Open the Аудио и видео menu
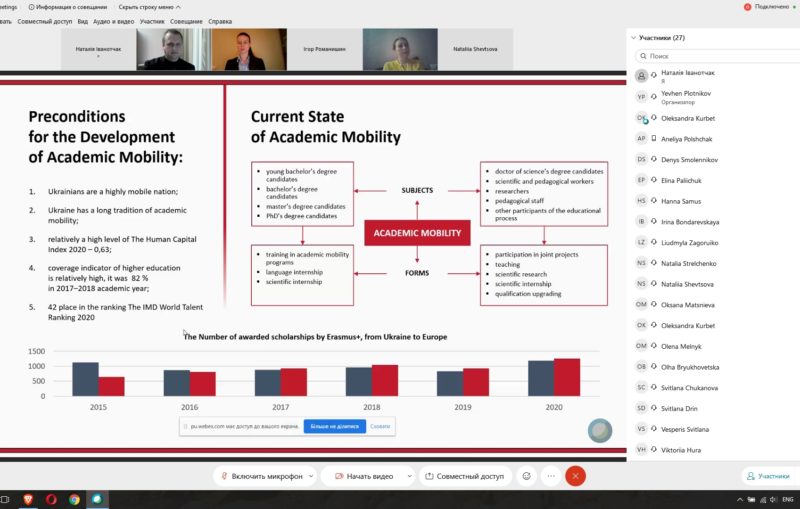The height and width of the screenshot is (509, 800). 112,20
